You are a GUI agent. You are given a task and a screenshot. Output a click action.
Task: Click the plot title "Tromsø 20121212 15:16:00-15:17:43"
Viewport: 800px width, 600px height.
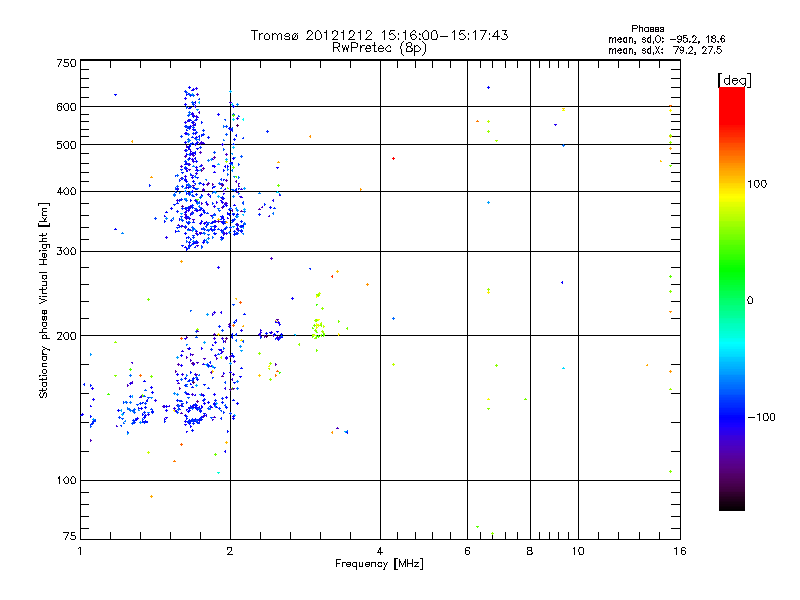click(379, 35)
